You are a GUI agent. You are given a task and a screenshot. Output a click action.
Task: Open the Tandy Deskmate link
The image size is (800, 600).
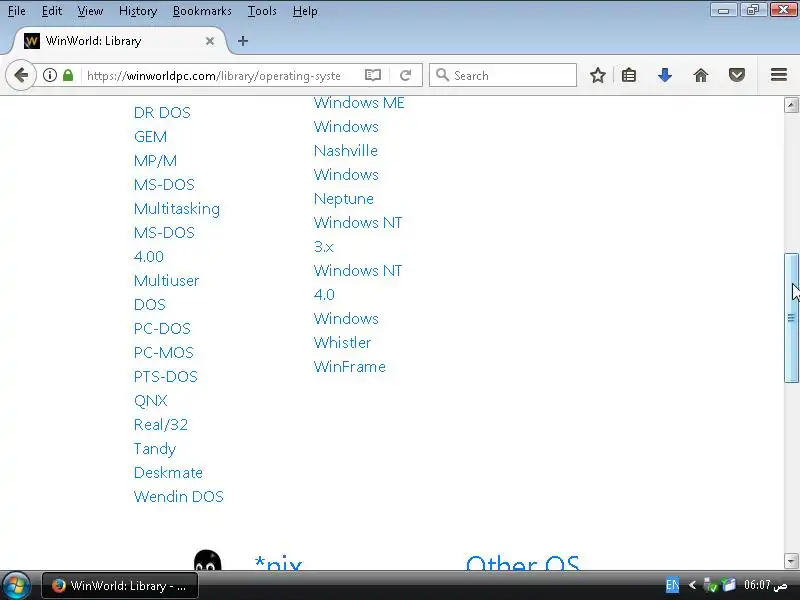coord(168,460)
